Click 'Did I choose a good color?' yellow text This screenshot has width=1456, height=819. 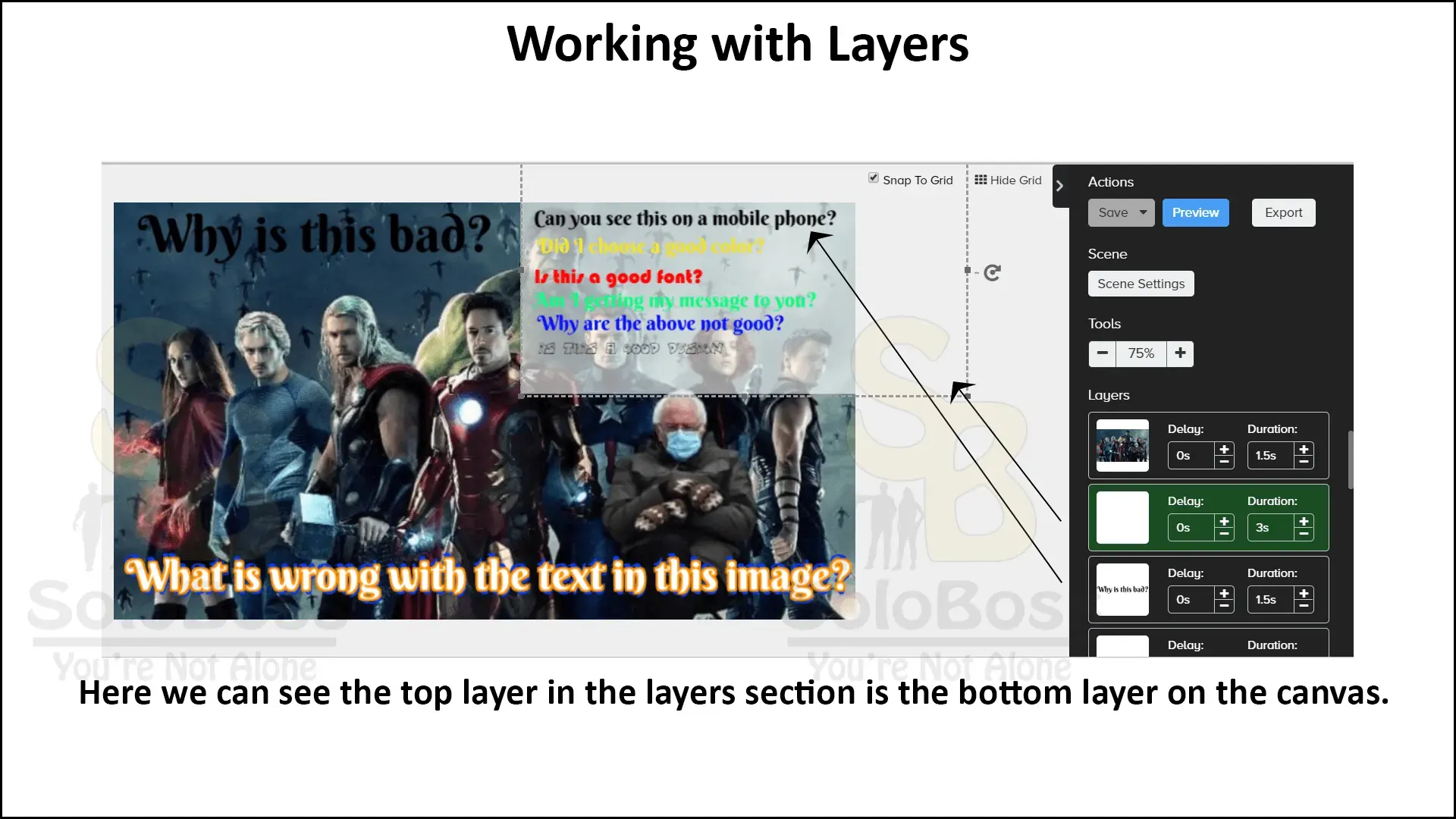[x=651, y=246]
